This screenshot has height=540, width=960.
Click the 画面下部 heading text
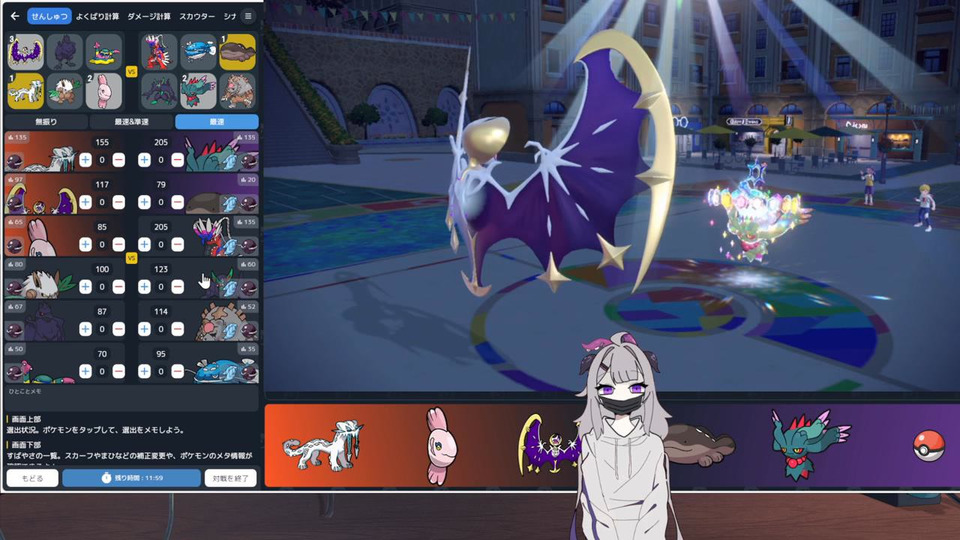tap(26, 445)
